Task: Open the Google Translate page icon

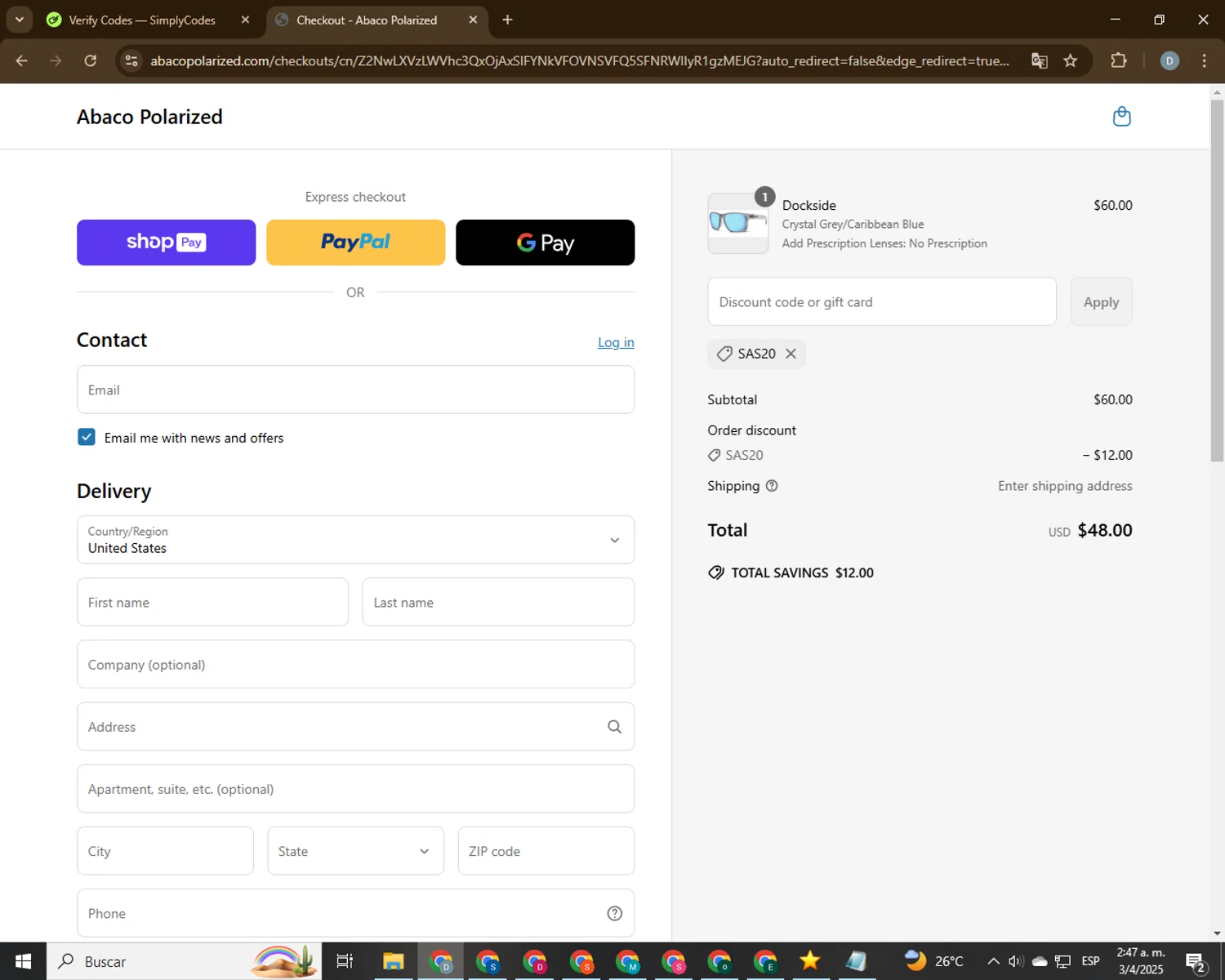Action: point(1040,60)
